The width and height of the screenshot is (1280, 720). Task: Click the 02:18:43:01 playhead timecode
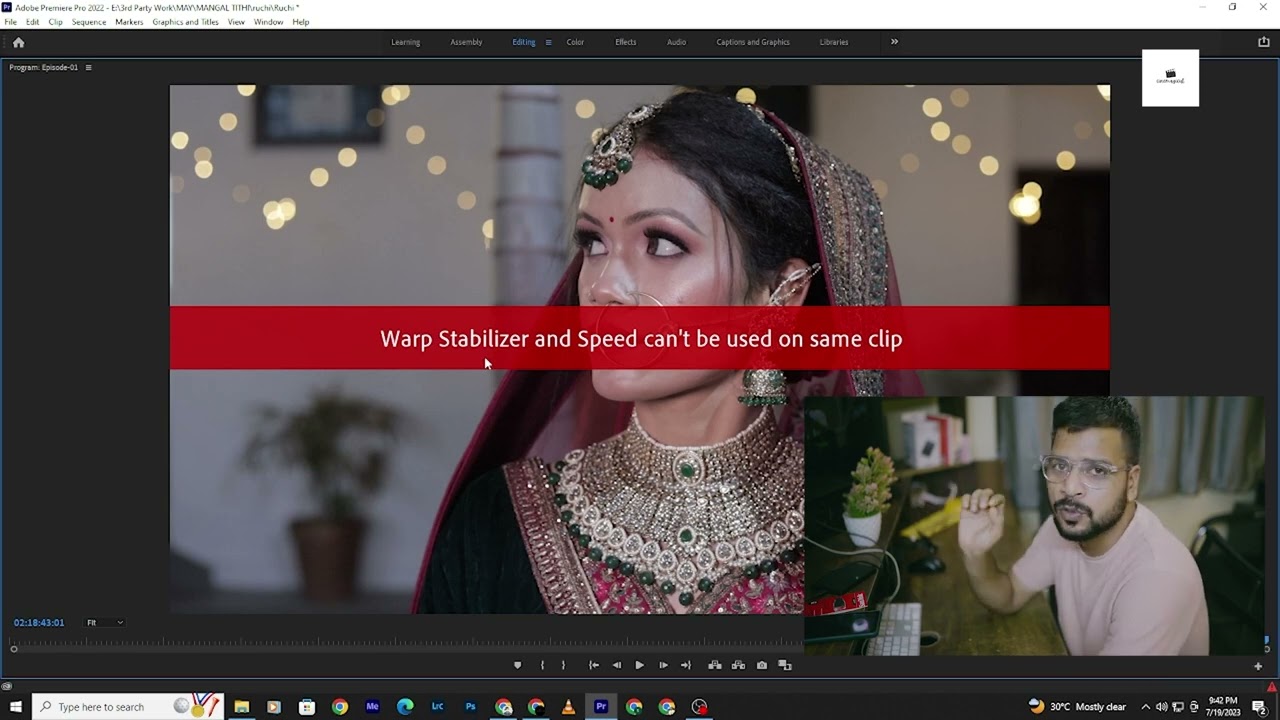coord(39,622)
